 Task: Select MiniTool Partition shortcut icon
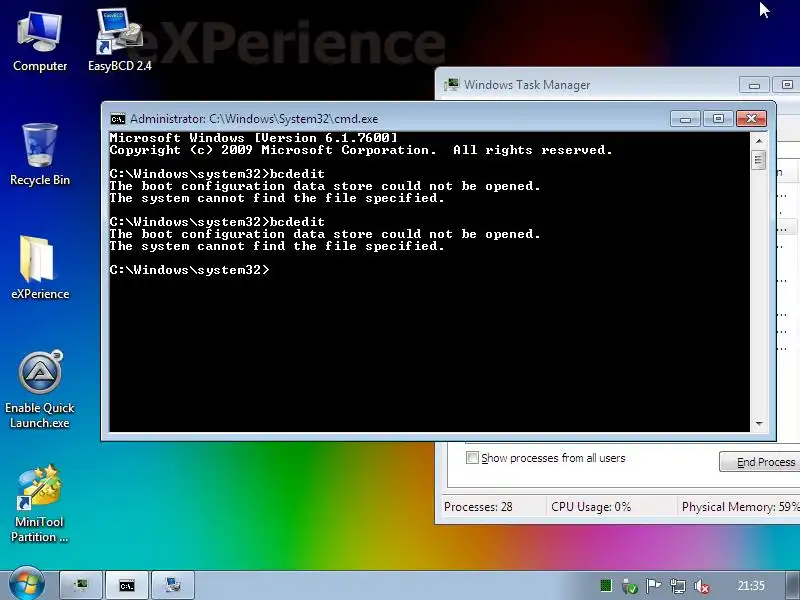click(x=40, y=504)
